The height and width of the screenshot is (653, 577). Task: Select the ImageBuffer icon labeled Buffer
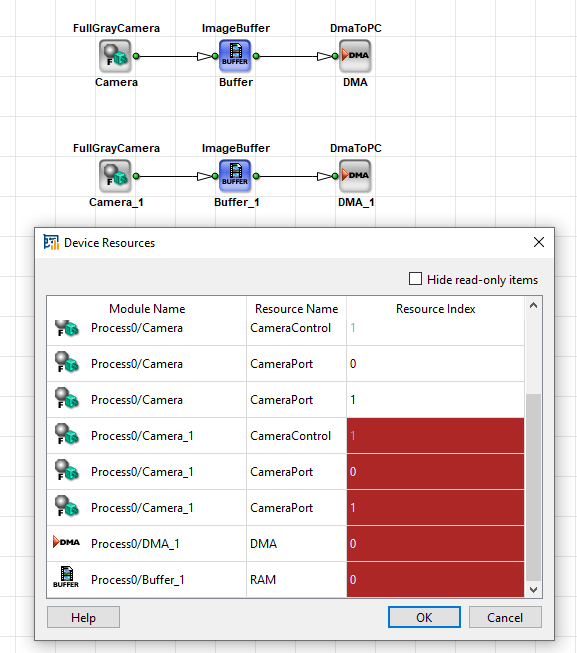[x=235, y=56]
